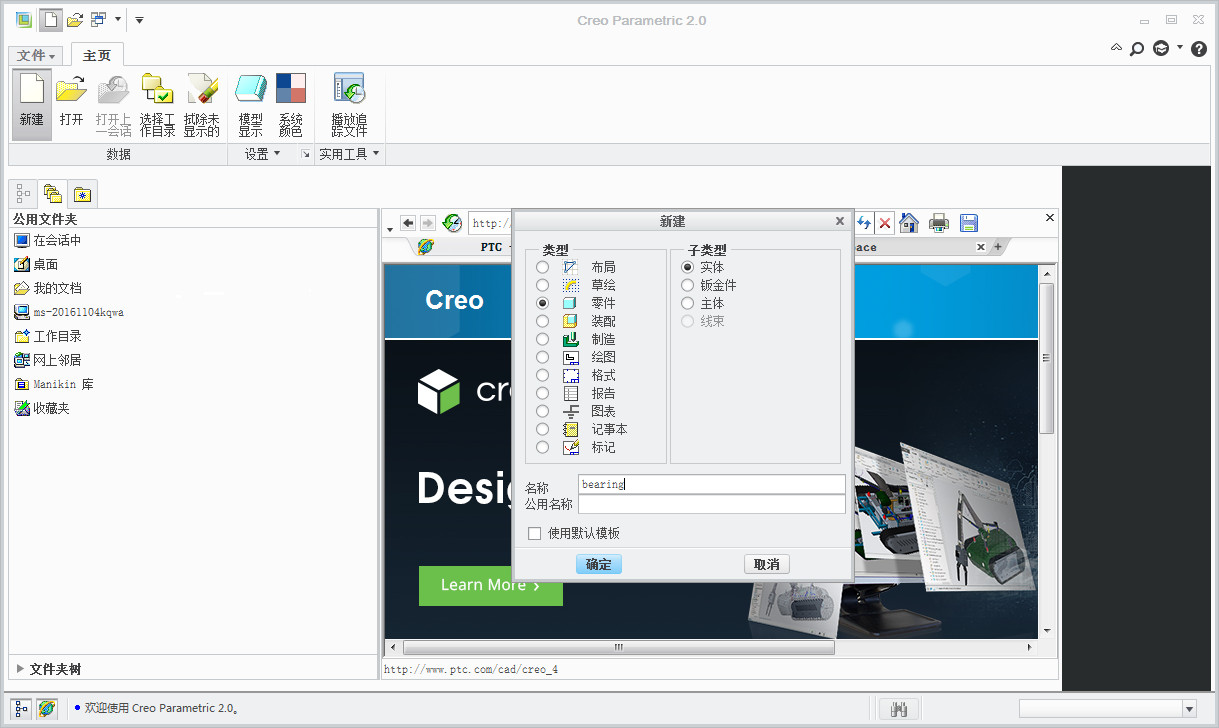This screenshot has height=728, width=1219.
Task: Select the 主页 (Home) ribbon tab
Action: point(97,56)
